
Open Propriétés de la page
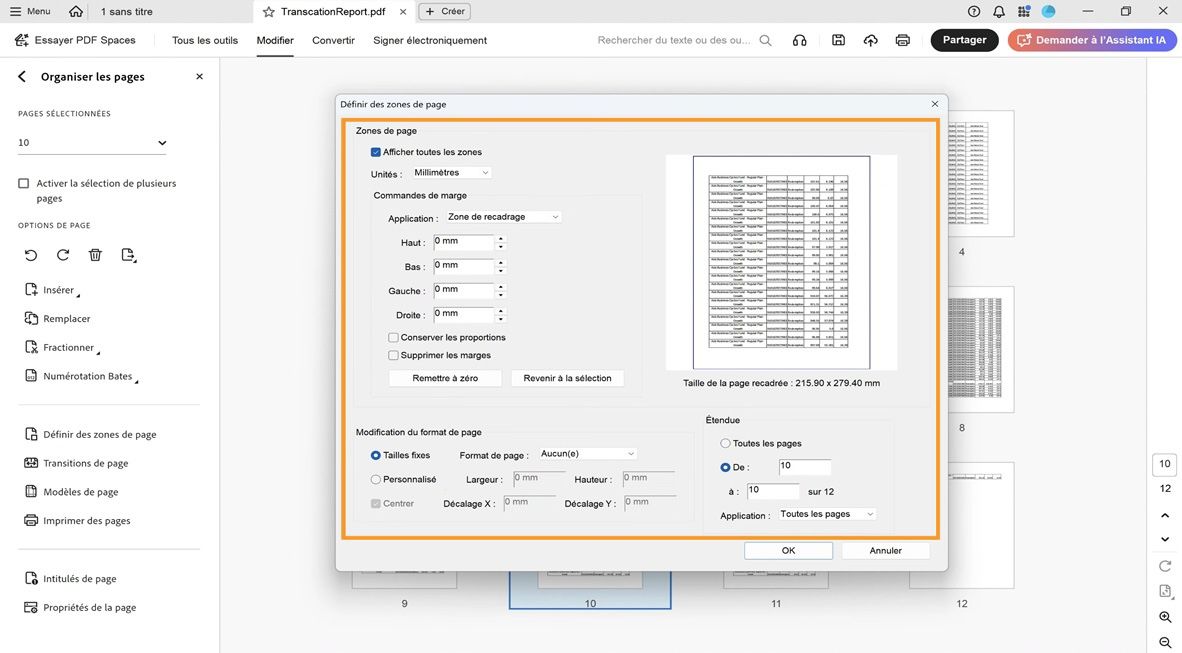(81, 608)
